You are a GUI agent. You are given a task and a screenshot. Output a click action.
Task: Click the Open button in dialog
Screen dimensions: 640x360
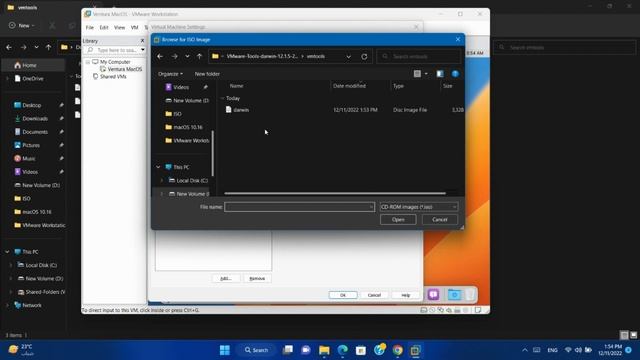[398, 220]
